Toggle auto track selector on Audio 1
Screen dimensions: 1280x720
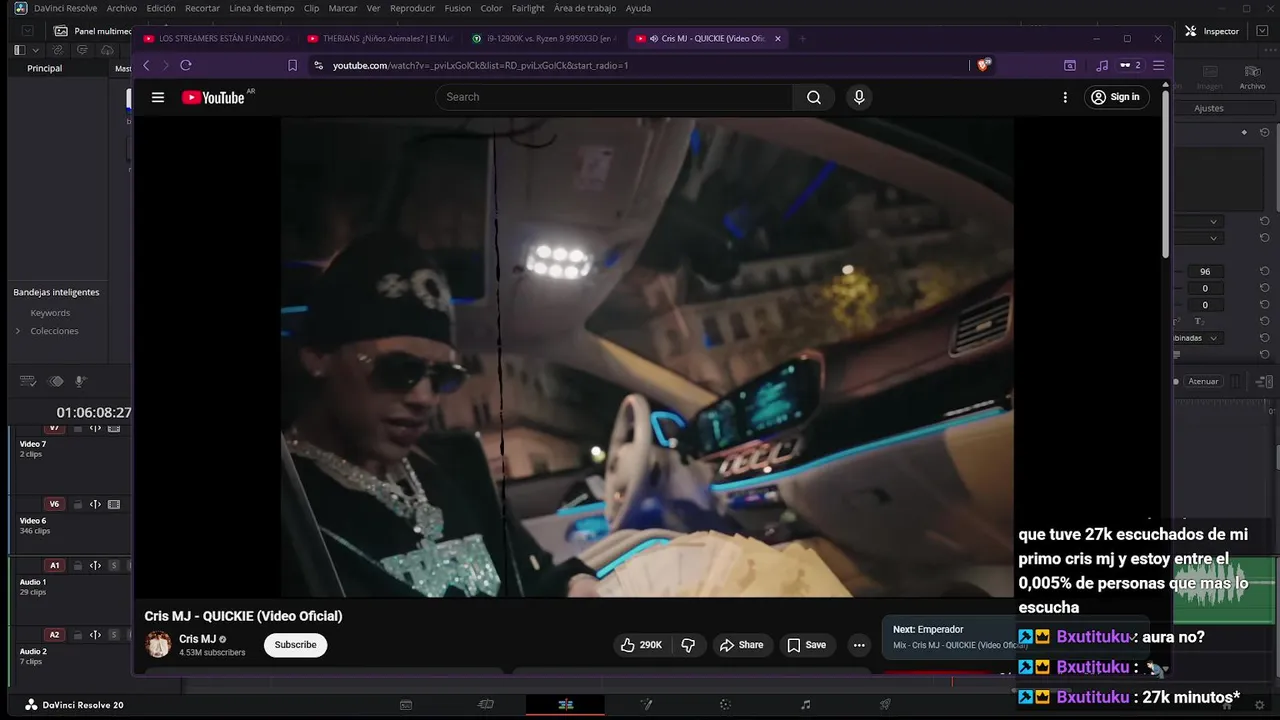pos(95,565)
